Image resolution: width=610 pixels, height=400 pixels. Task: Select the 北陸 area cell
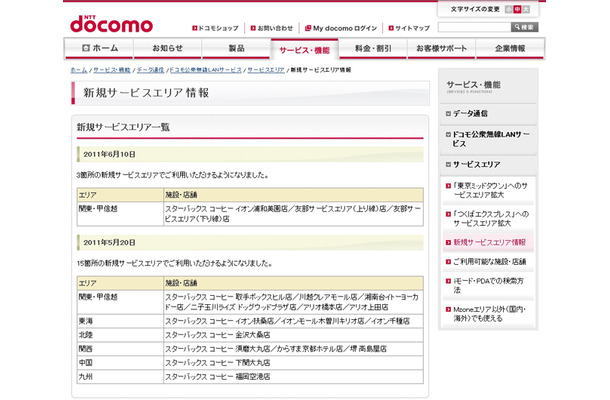(x=120, y=335)
